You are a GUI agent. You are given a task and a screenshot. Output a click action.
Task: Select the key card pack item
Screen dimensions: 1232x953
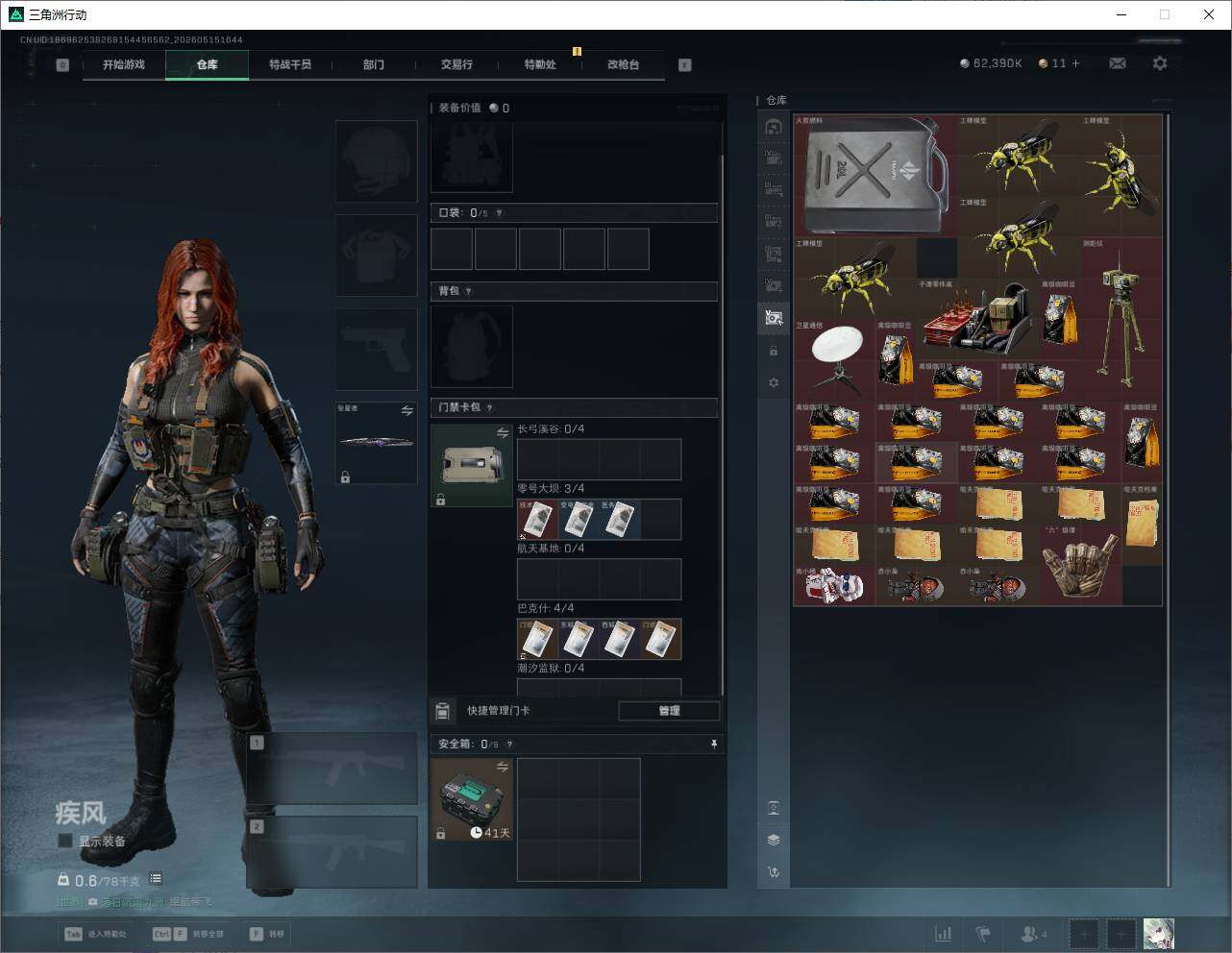pyautogui.click(x=472, y=466)
